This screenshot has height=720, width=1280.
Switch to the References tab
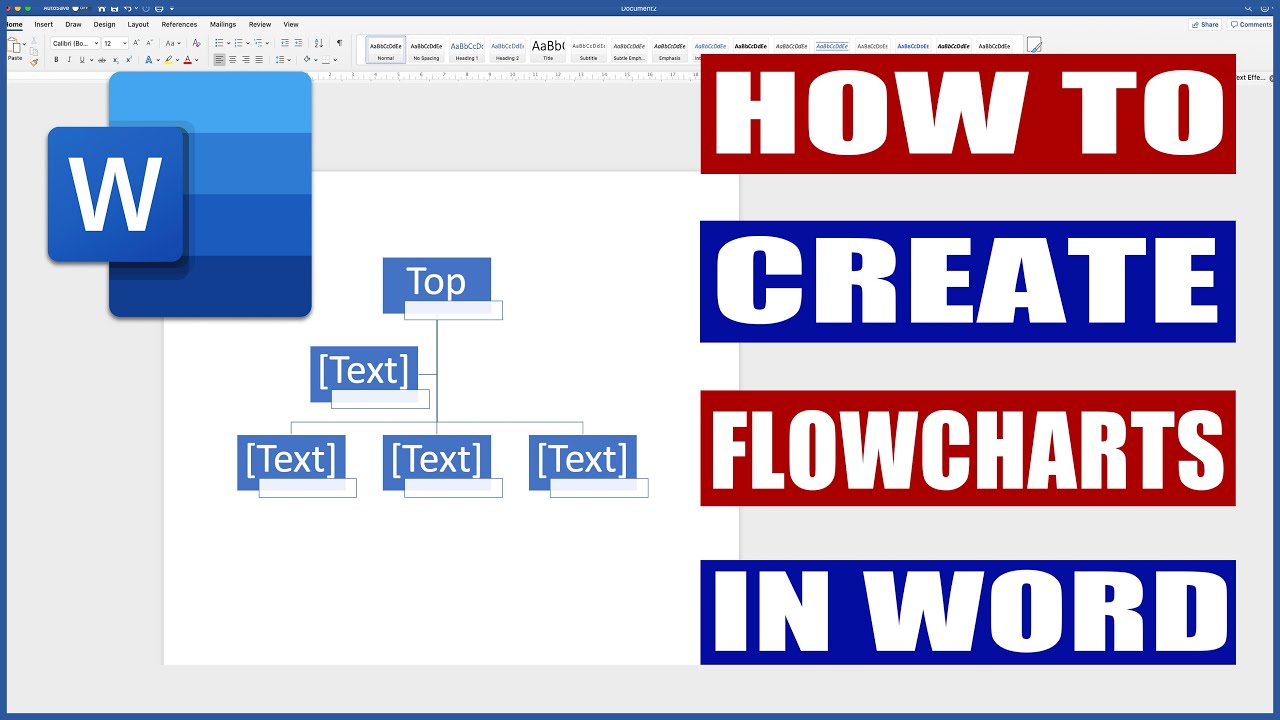click(x=179, y=24)
